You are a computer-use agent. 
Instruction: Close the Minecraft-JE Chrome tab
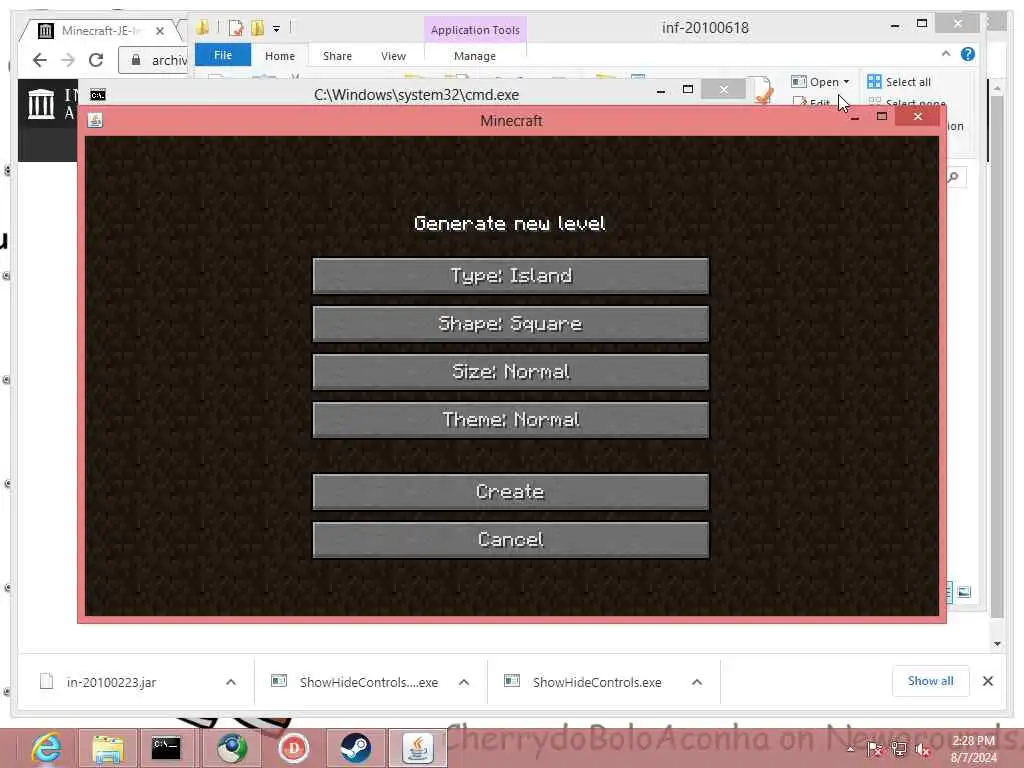click(160, 31)
